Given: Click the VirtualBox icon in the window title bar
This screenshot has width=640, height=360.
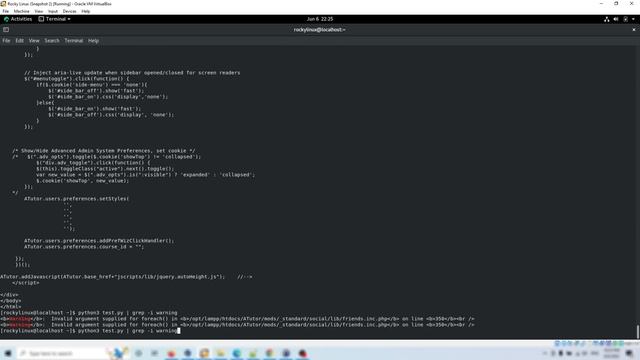Looking at the screenshot, I should click(x=3, y=4).
